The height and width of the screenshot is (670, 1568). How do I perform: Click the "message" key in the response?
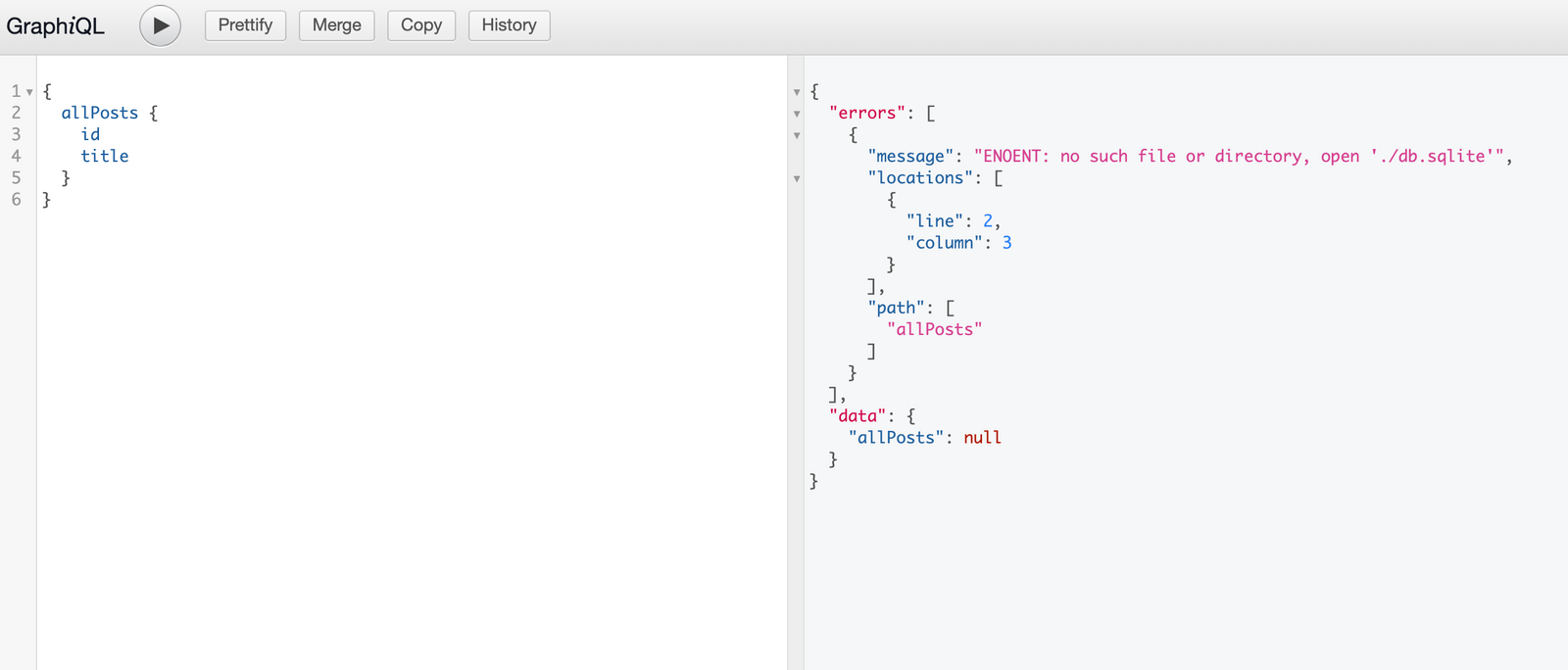point(910,156)
